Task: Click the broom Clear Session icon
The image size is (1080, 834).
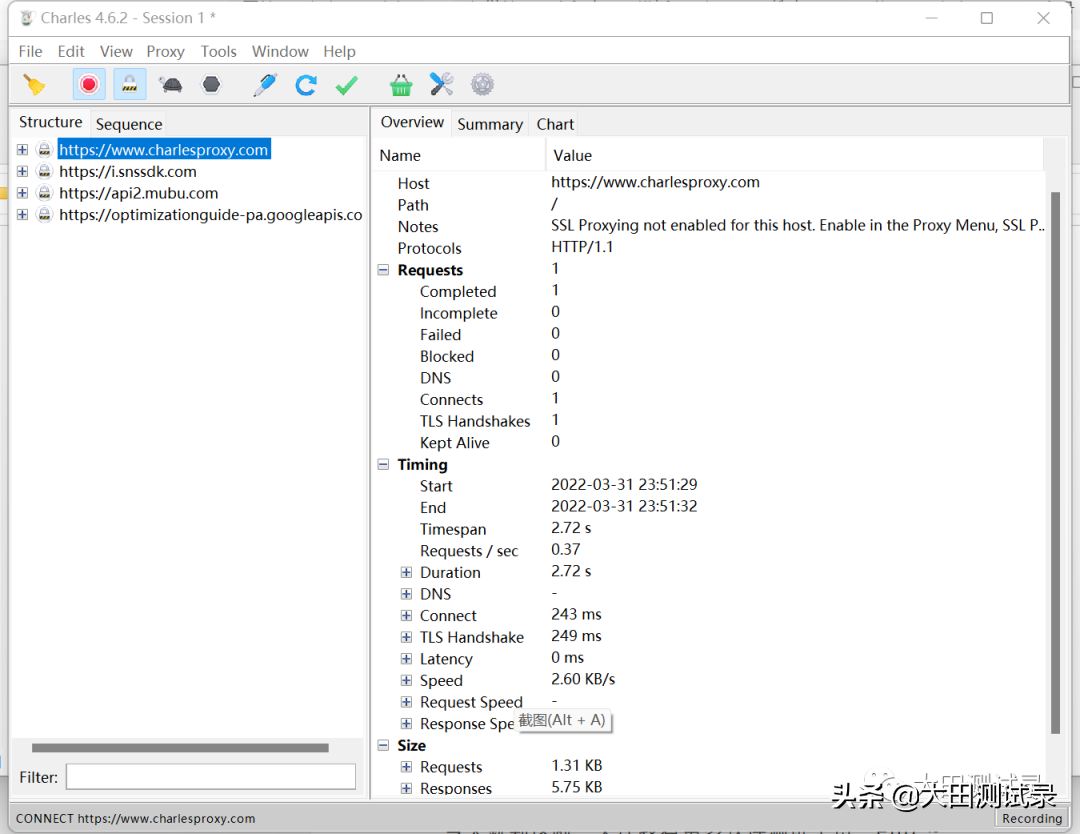Action: (35, 85)
